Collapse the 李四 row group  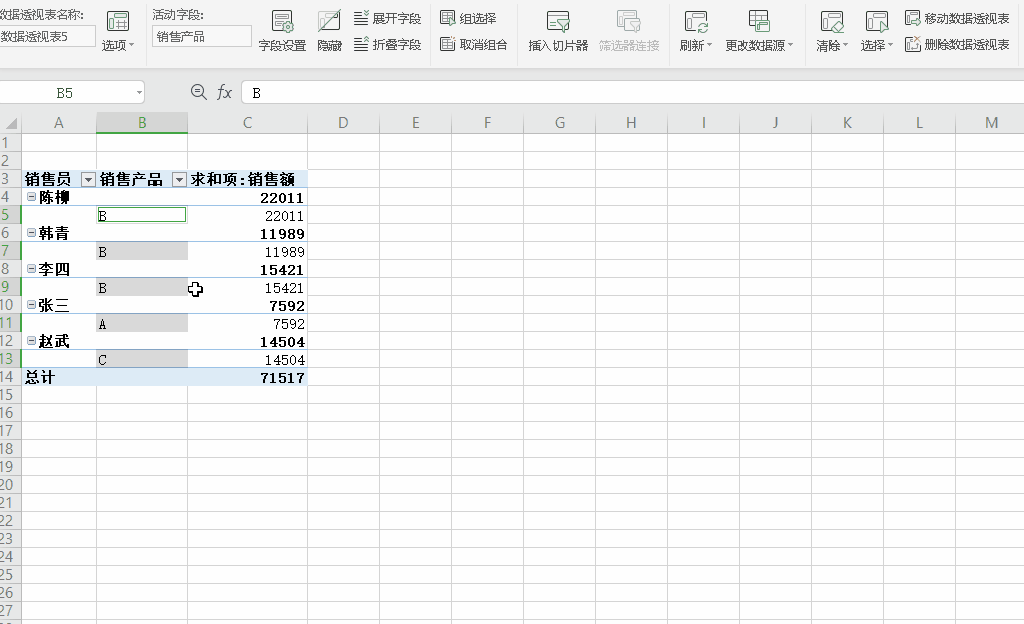[x=31, y=270]
